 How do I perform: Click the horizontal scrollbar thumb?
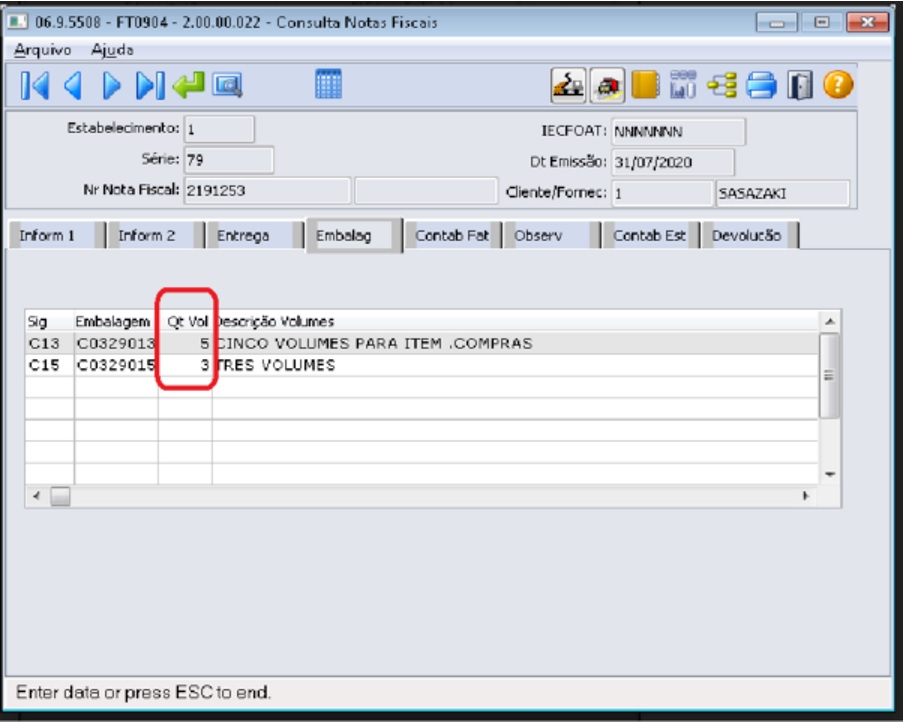tap(60, 496)
